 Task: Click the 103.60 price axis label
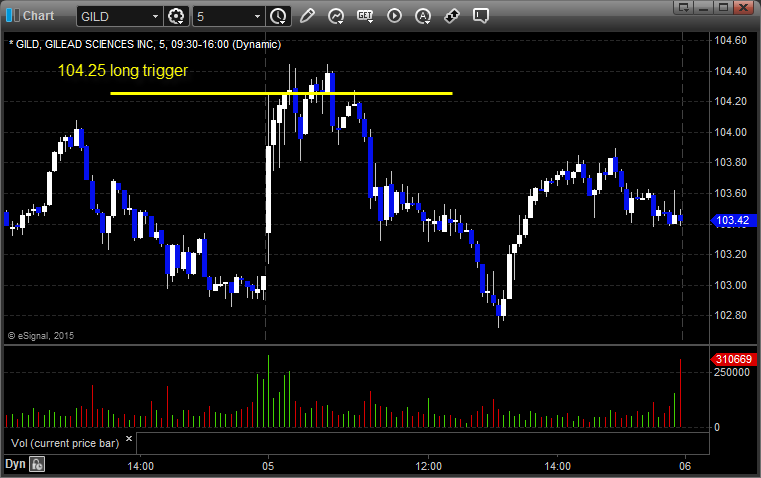(730, 193)
